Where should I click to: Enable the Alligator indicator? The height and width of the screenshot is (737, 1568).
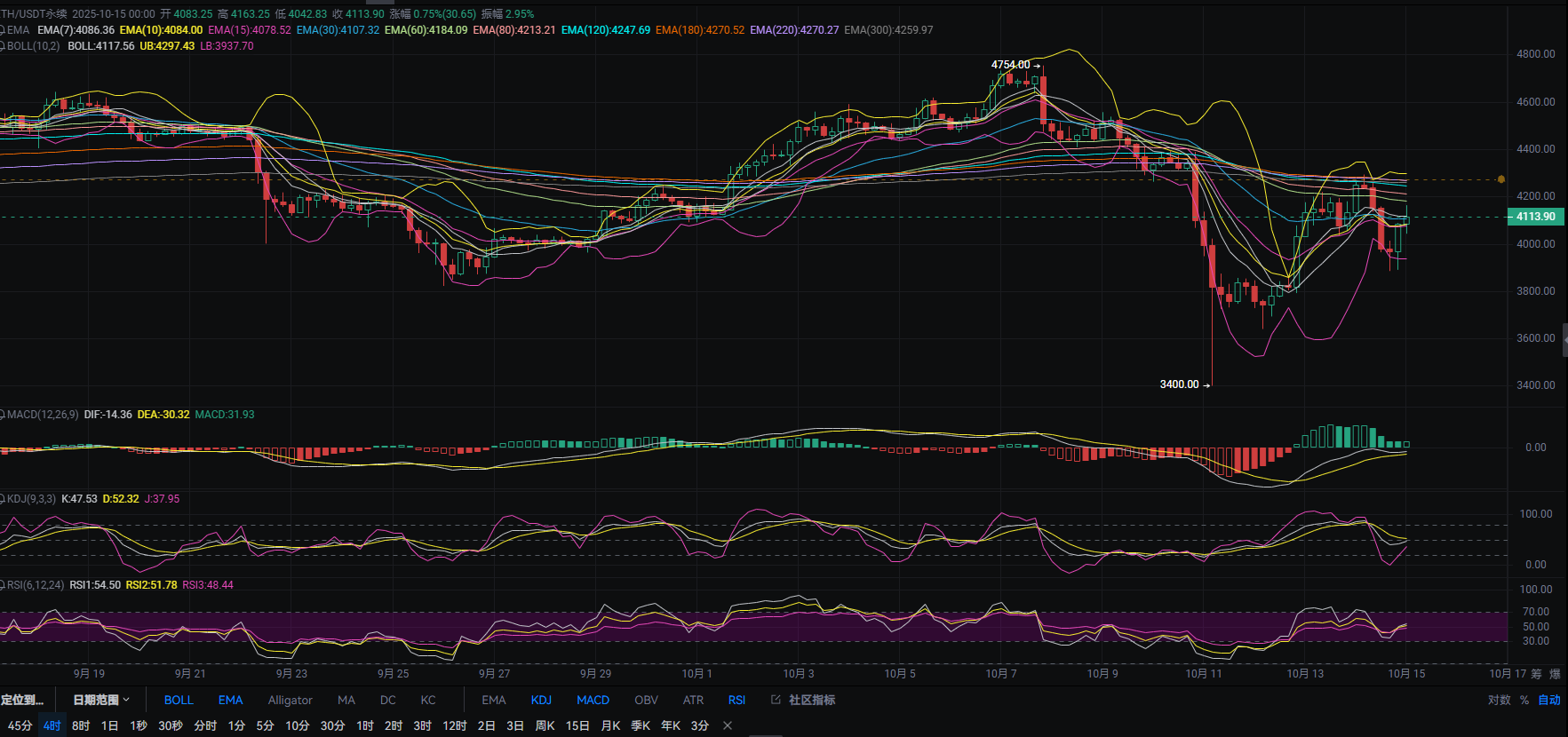coord(290,700)
